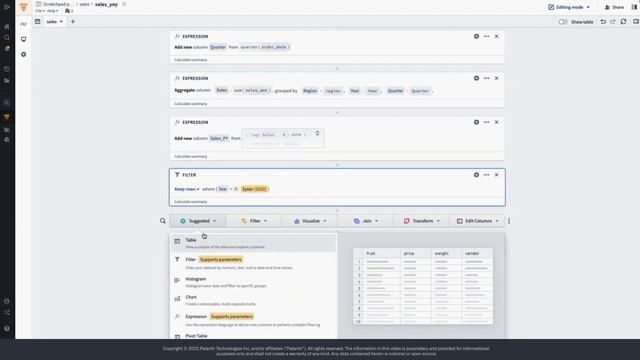640x360 pixels.
Task: Click the help question icon in left sidebar
Action: click(x=7, y=328)
